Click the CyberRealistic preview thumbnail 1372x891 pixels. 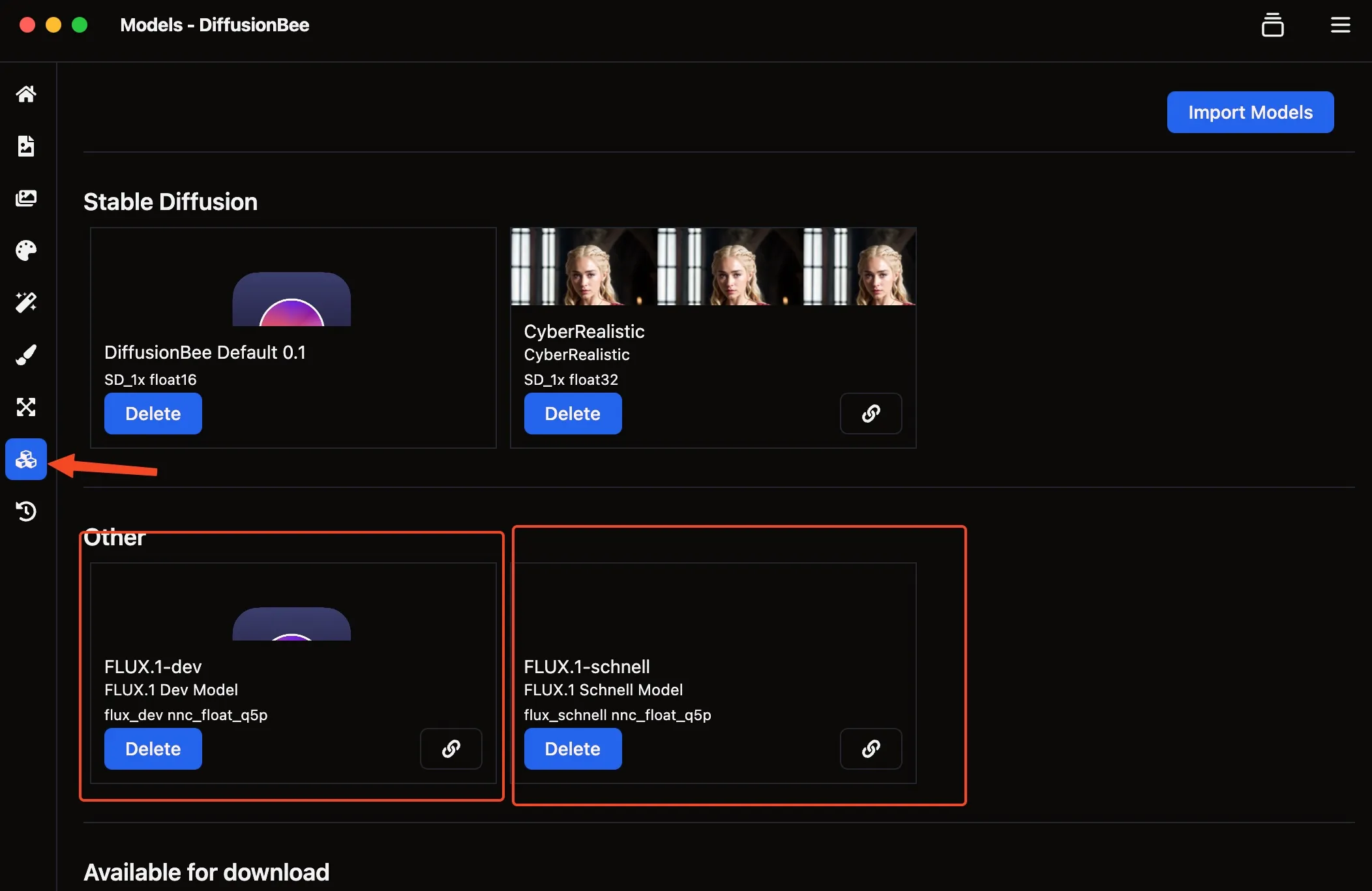click(x=713, y=266)
